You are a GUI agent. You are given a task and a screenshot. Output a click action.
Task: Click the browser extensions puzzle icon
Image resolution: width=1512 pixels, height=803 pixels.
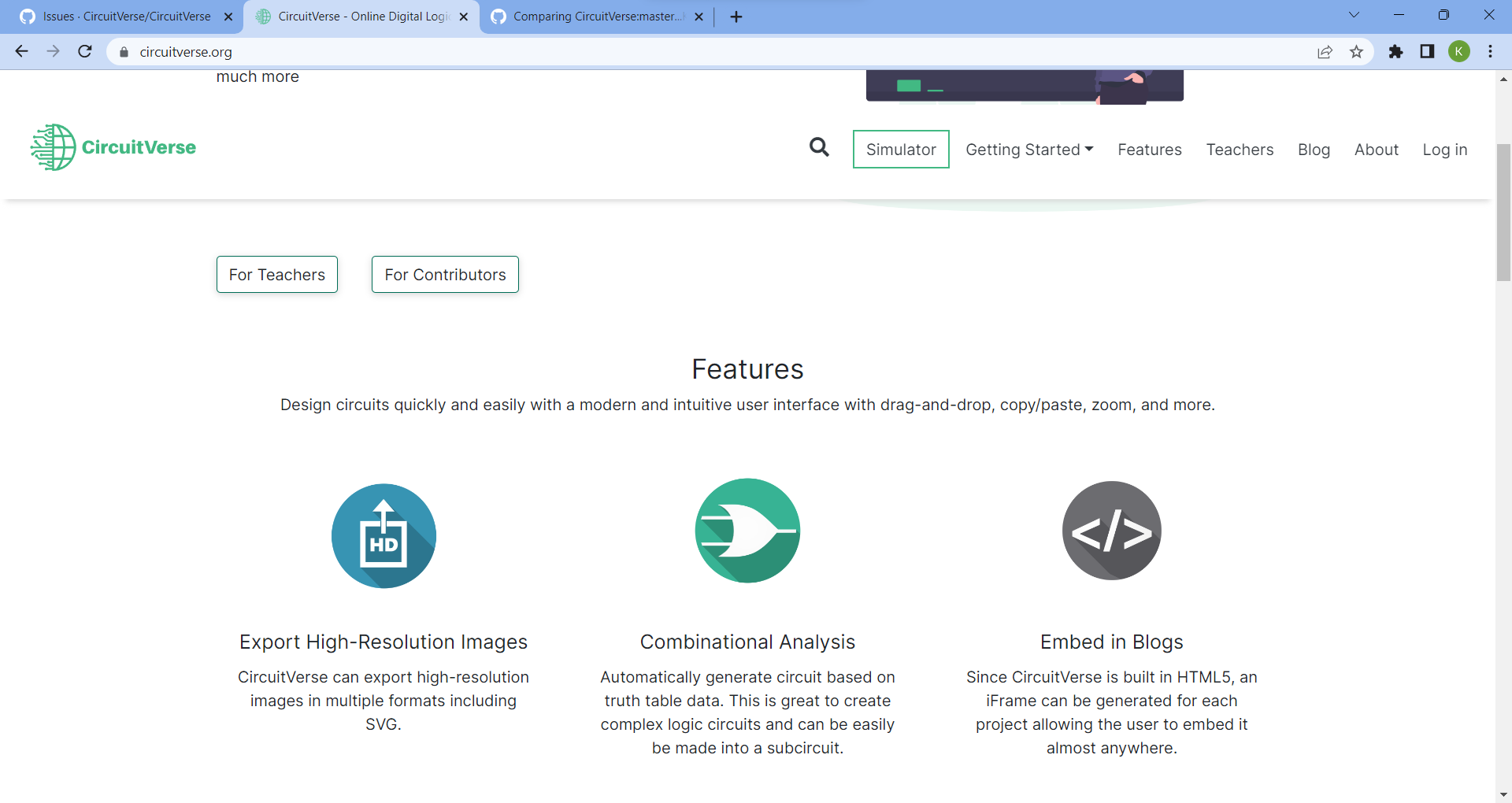click(x=1395, y=52)
